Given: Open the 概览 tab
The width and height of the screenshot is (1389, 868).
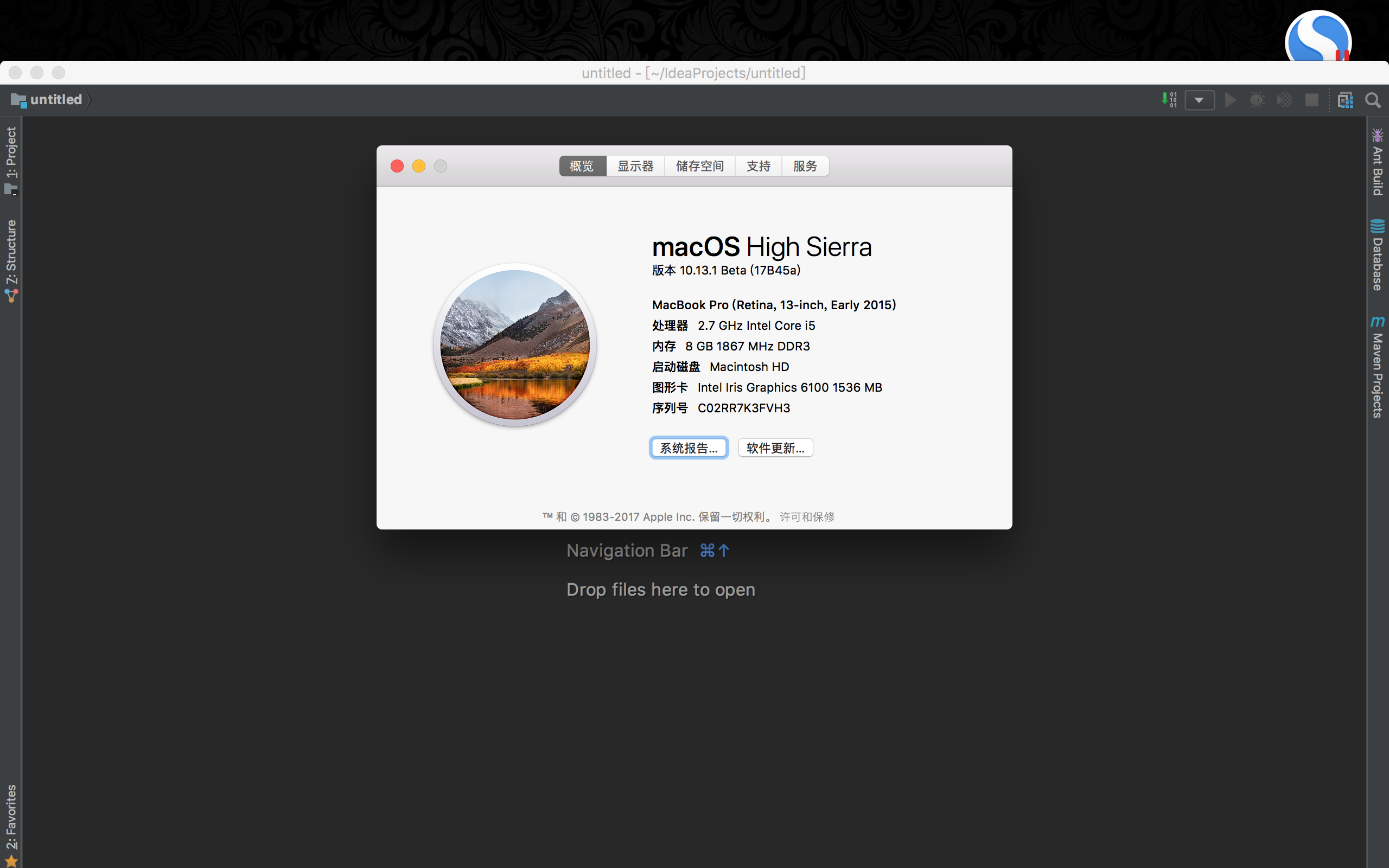Looking at the screenshot, I should (x=582, y=166).
